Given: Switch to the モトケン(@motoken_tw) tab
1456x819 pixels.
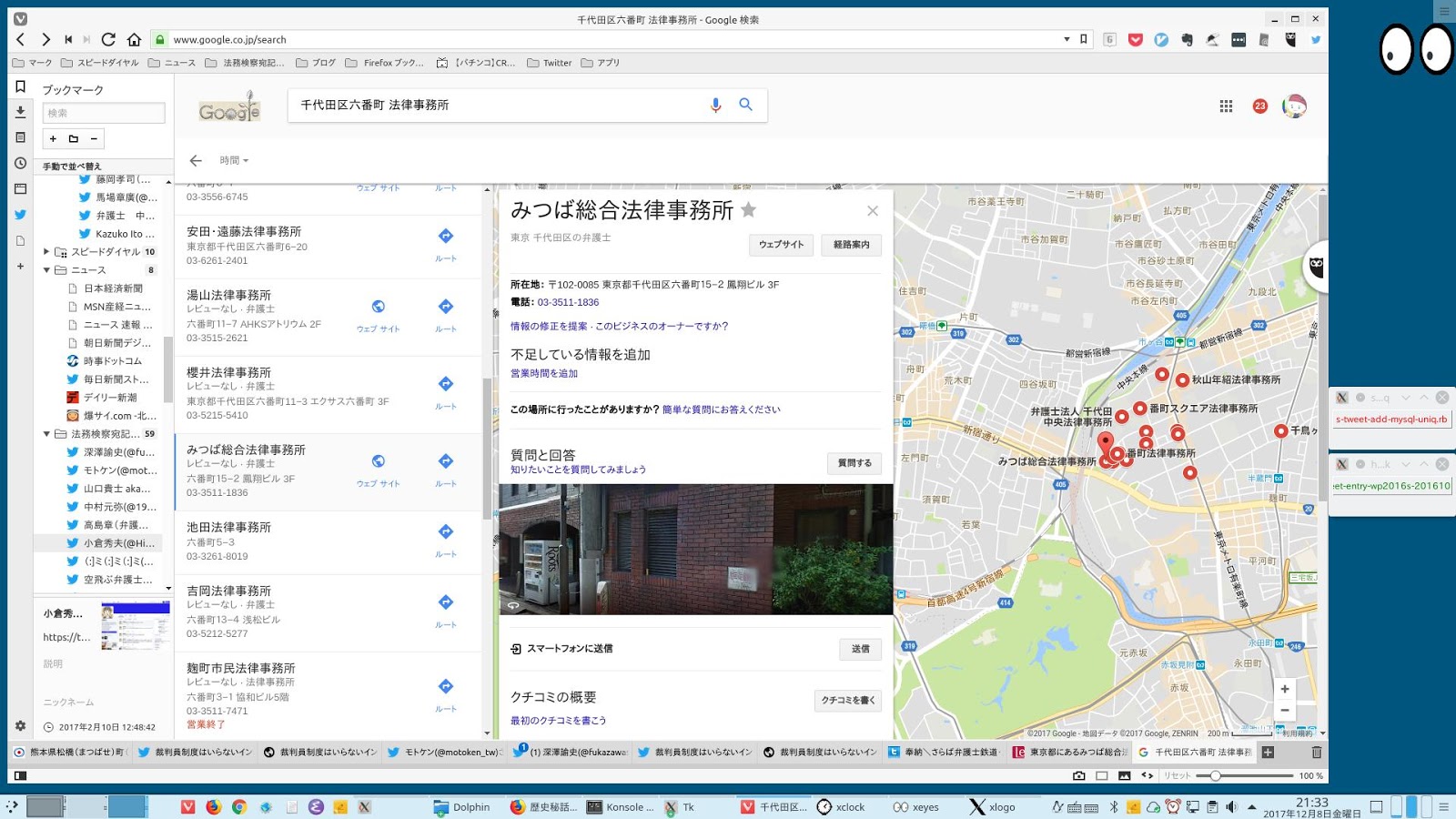Looking at the screenshot, I should tap(444, 752).
